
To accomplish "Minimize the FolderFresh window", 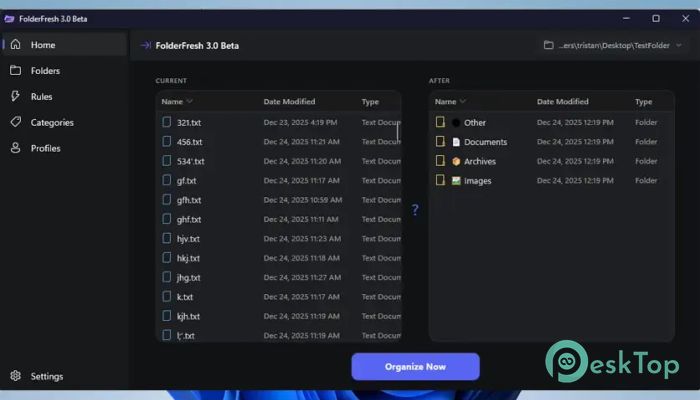I will click(626, 18).
